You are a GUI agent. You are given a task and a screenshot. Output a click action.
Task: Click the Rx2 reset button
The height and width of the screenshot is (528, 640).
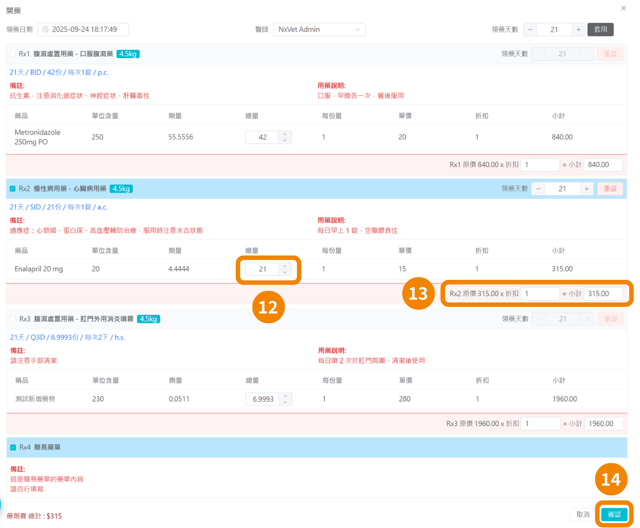point(610,189)
